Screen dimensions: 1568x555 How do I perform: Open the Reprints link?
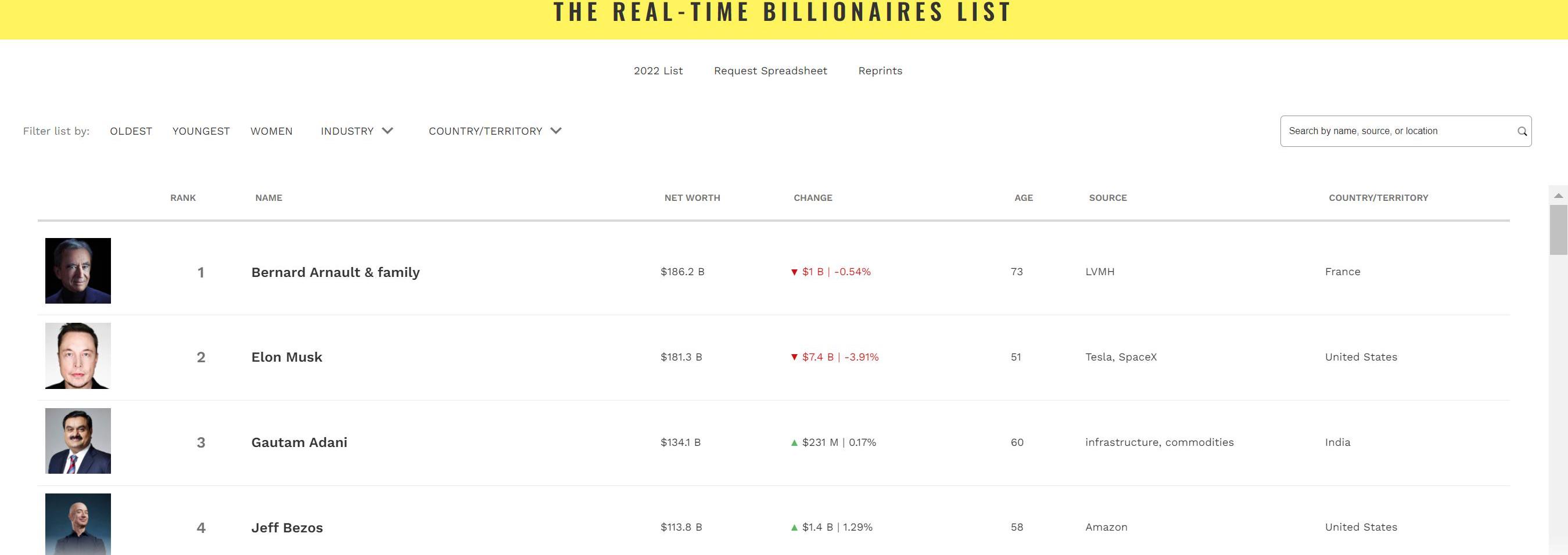click(x=880, y=71)
